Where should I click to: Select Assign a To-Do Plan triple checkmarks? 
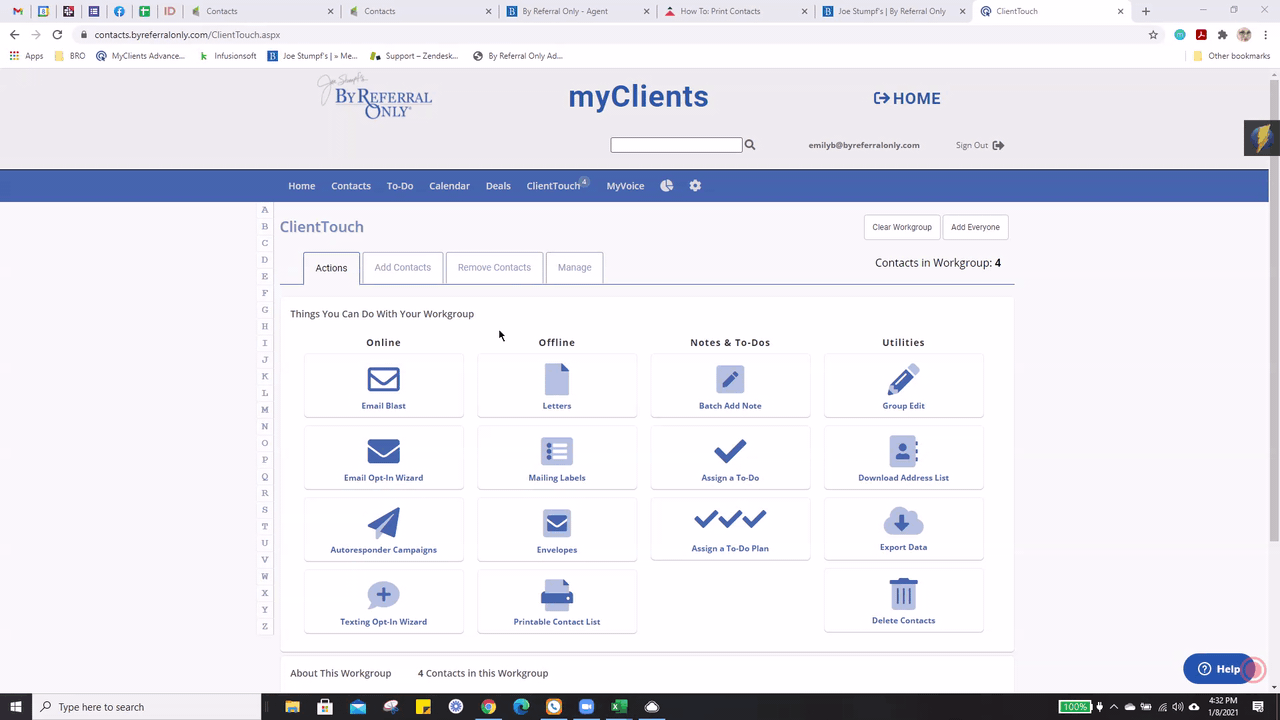(730, 519)
